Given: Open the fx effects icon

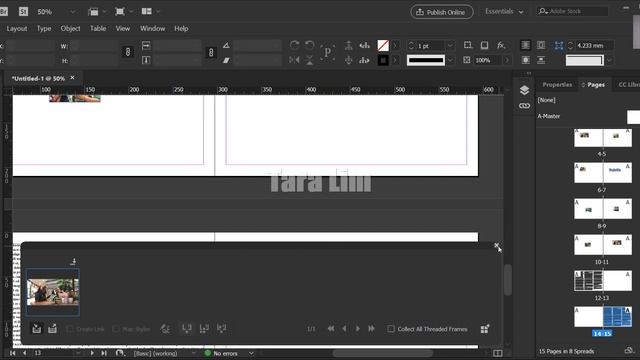Looking at the screenshot, I should coord(501,45).
